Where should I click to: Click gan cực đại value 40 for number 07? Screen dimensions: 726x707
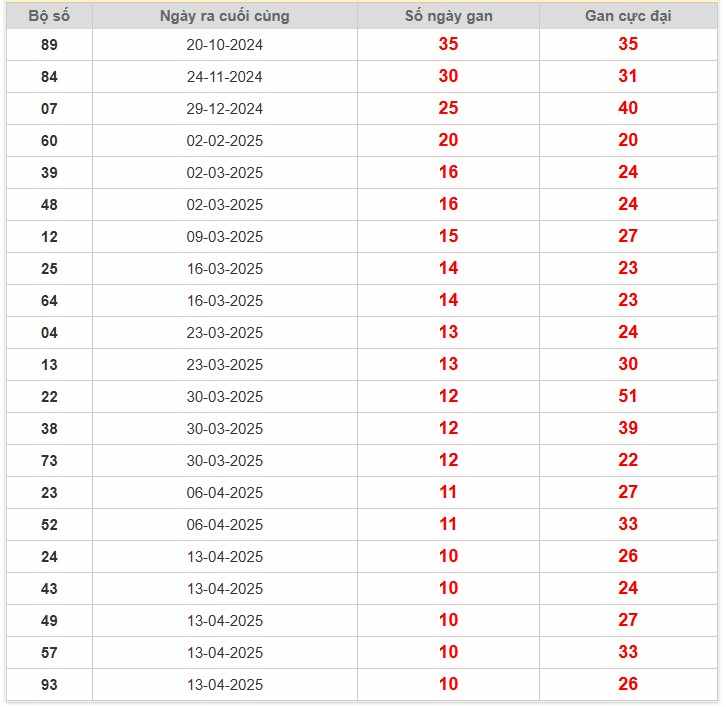click(628, 108)
